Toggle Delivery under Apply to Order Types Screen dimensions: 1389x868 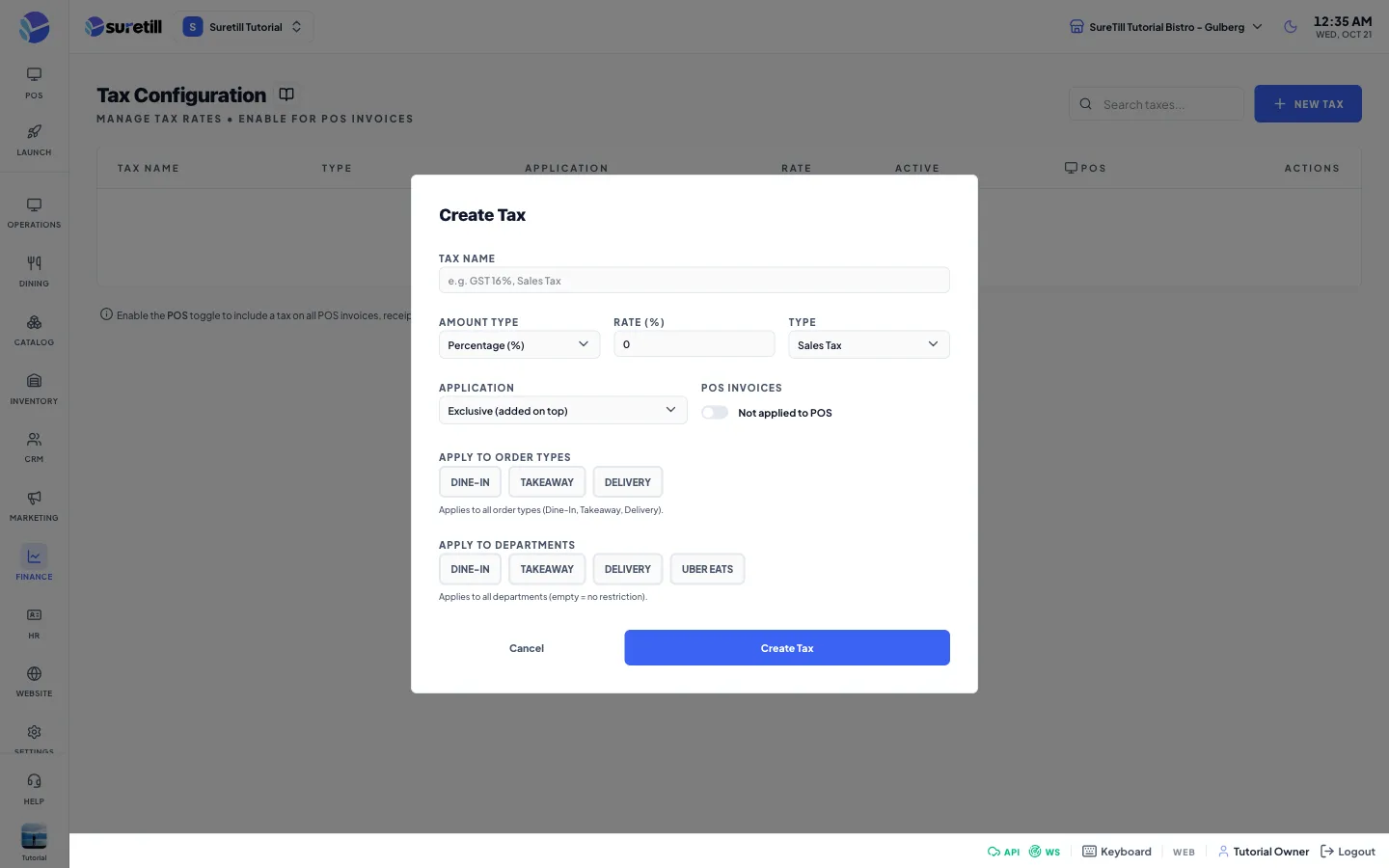628,482
